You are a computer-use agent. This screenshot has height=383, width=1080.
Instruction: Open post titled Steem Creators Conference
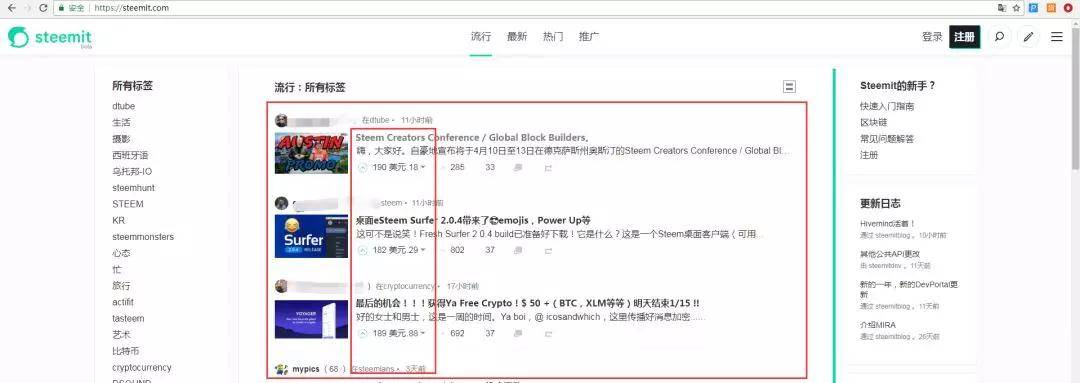[472, 138]
